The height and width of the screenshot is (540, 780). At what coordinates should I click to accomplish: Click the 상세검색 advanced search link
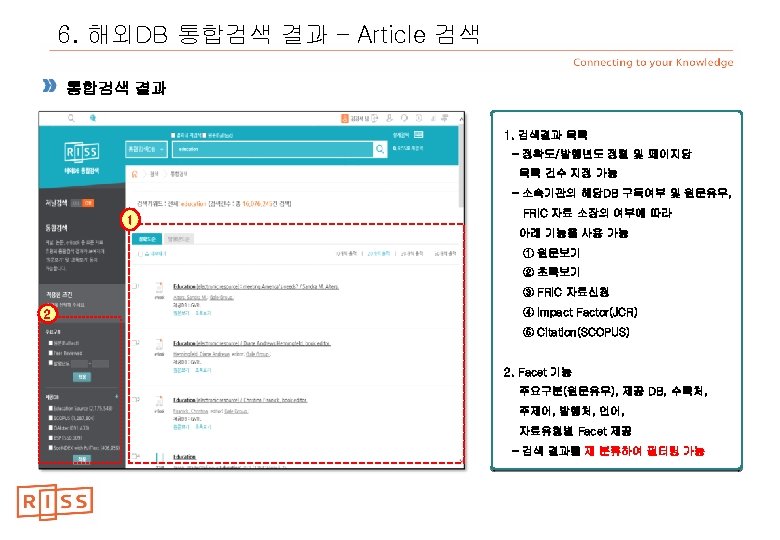pos(401,135)
